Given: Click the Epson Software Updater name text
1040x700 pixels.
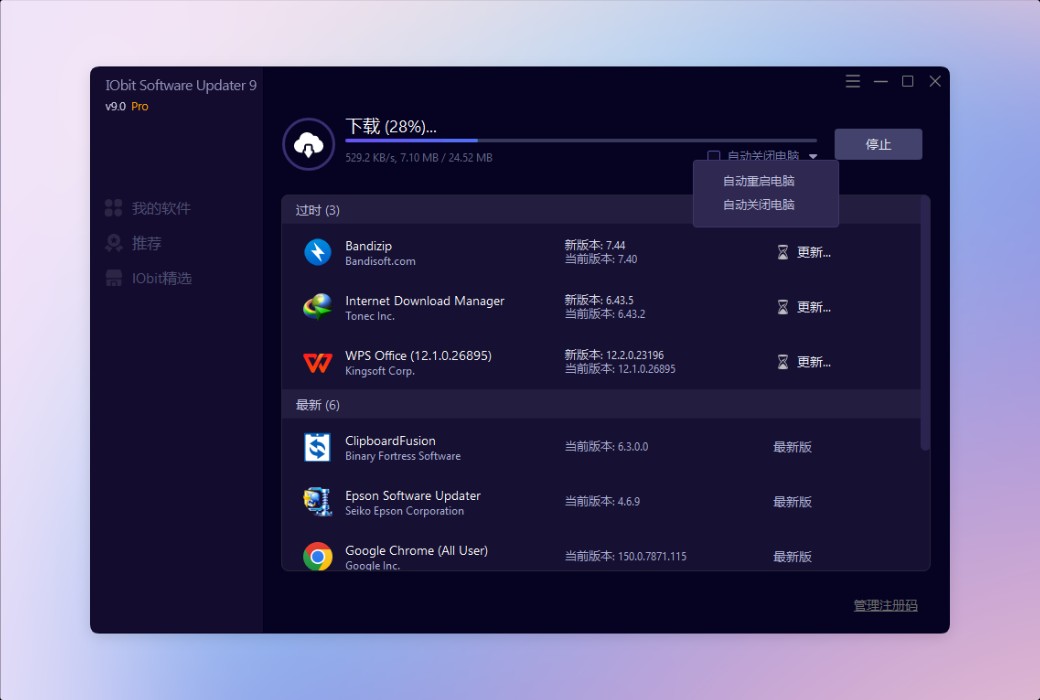Looking at the screenshot, I should coord(413,496).
